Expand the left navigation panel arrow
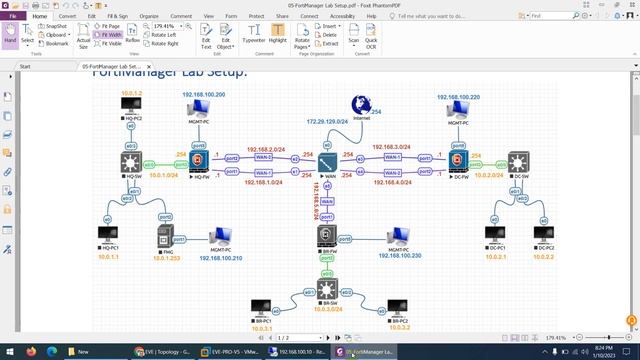This screenshot has height=360, width=640. 10,76
